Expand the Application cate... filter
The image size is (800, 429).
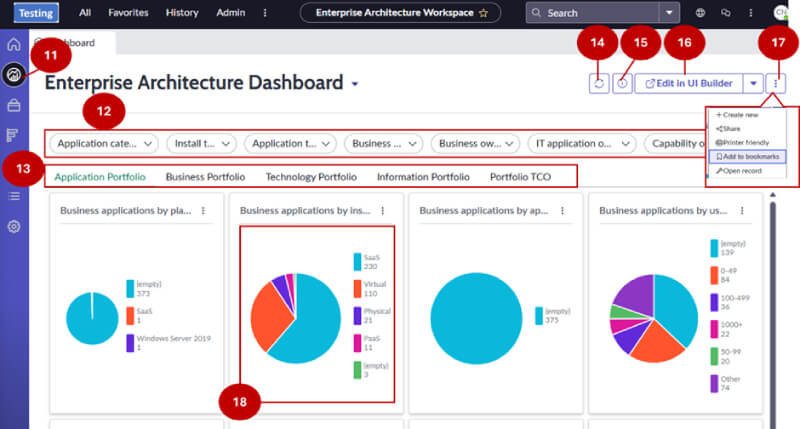coord(104,144)
